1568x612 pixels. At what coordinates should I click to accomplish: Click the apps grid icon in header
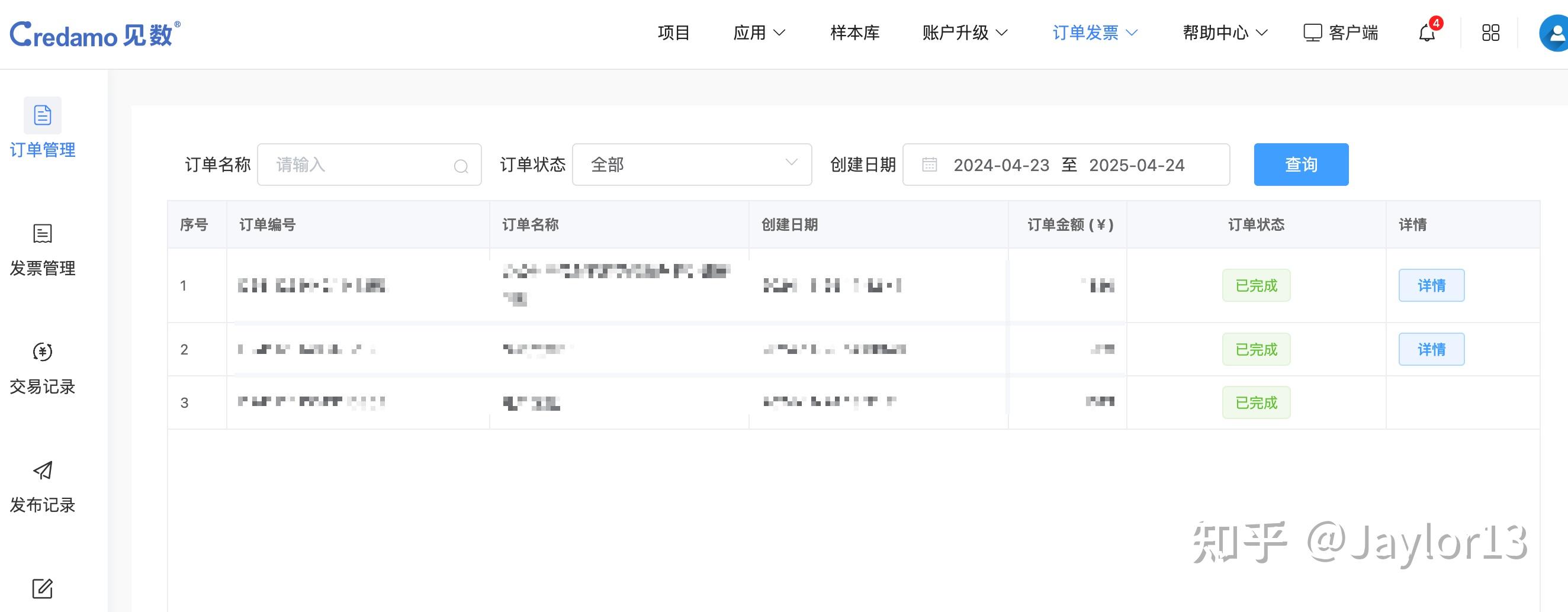tap(1490, 34)
